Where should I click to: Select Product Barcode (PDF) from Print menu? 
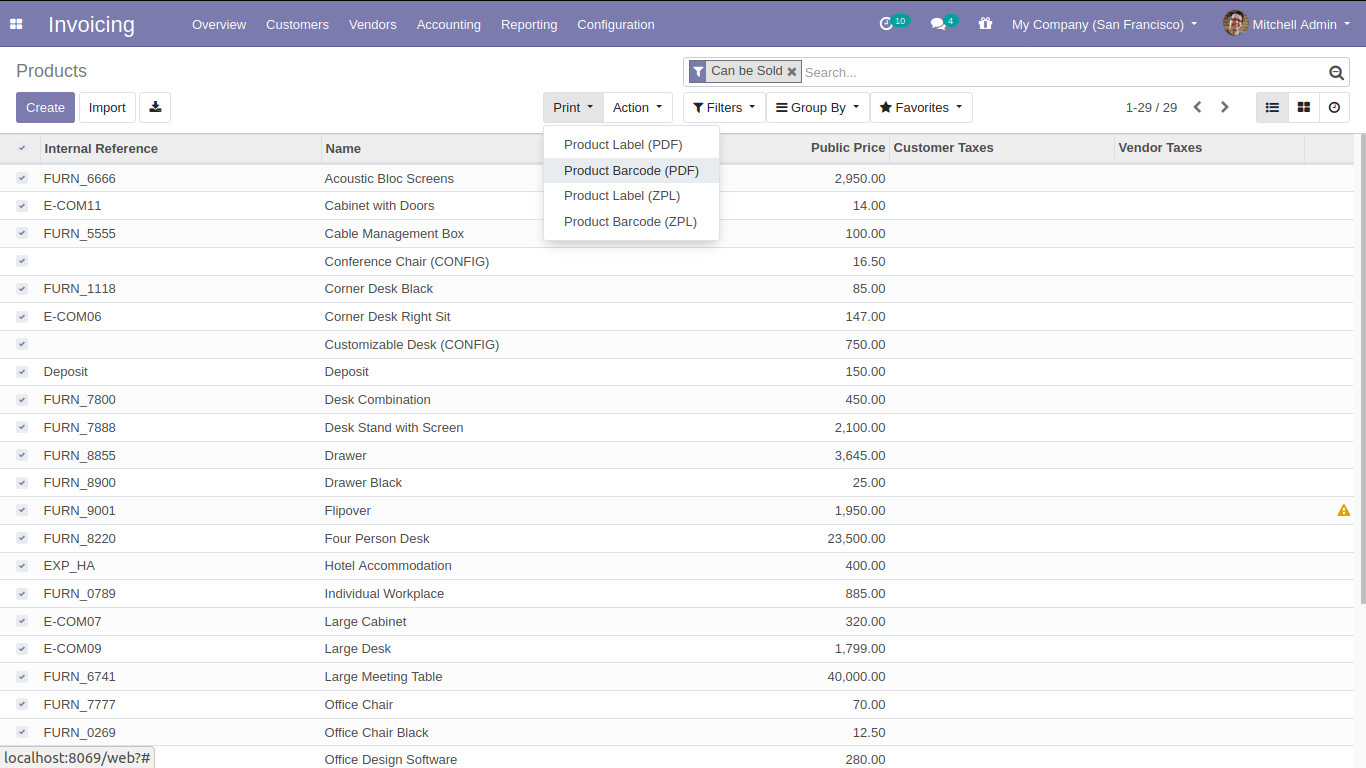(x=631, y=171)
